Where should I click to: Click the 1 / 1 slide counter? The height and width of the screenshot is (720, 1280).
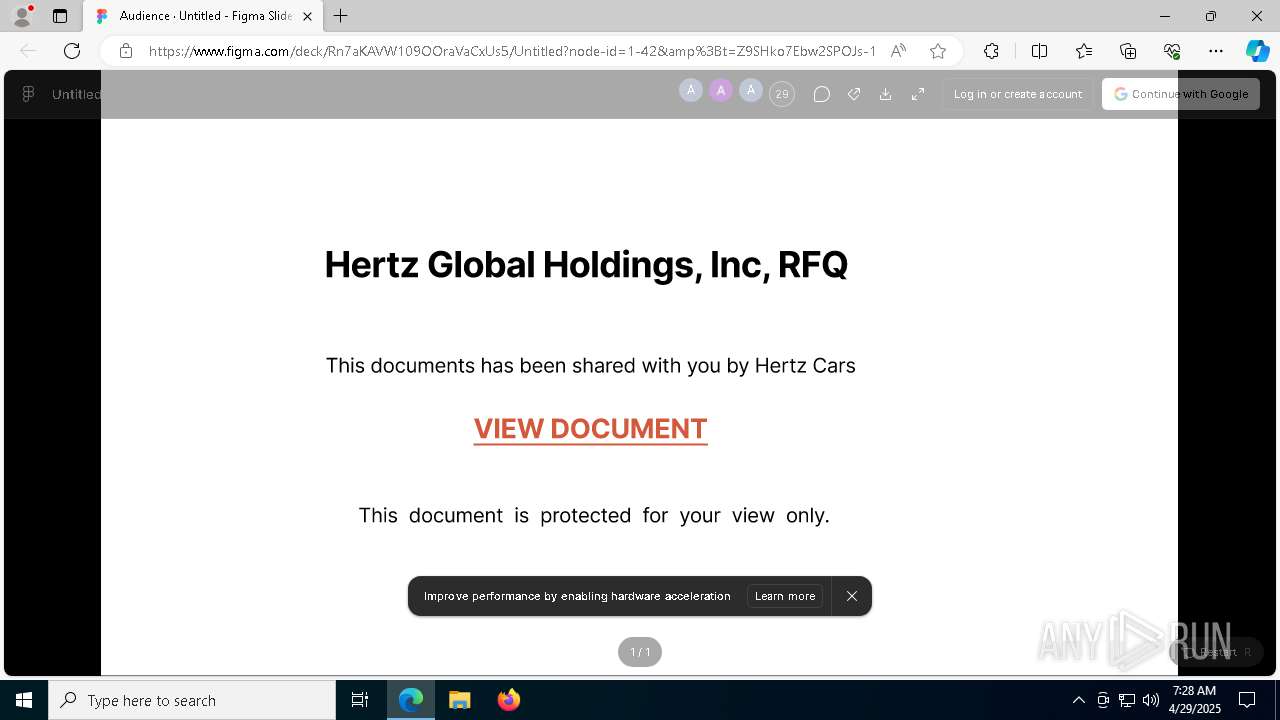coord(640,652)
